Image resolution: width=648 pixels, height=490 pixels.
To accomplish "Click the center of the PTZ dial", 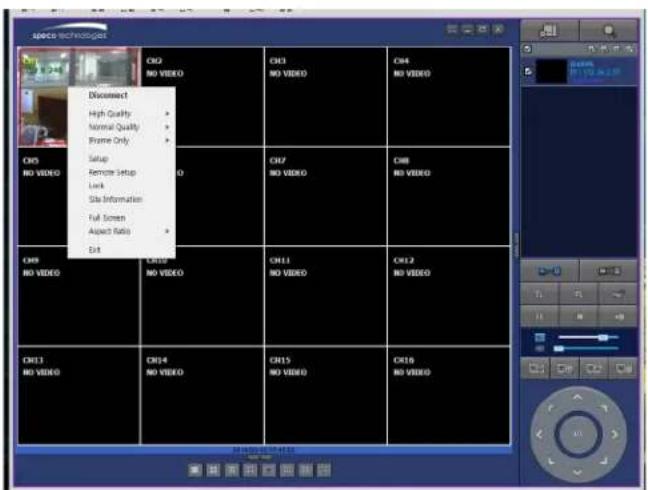I will [578, 434].
